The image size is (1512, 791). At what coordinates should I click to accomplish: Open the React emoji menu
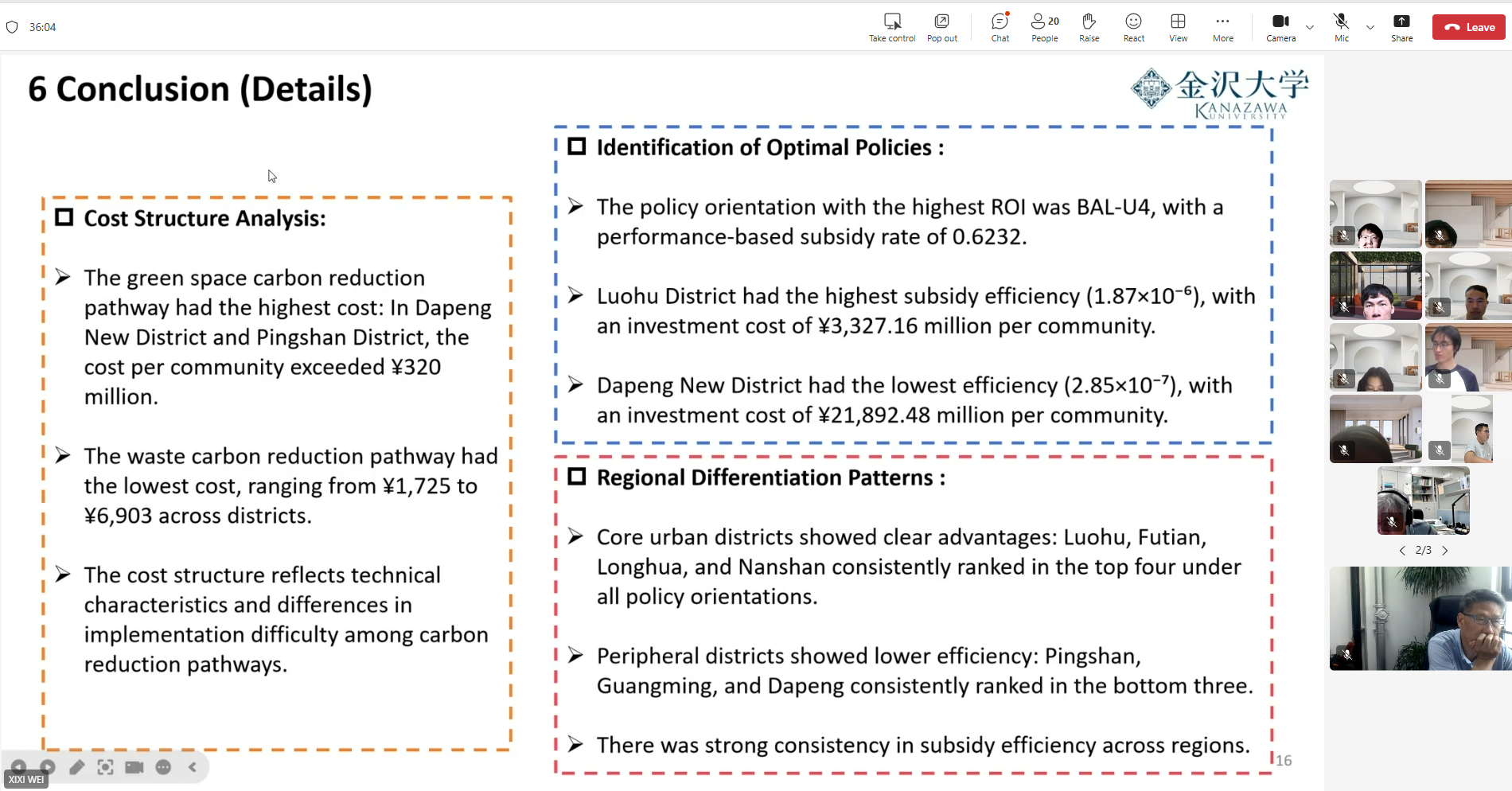(1134, 27)
